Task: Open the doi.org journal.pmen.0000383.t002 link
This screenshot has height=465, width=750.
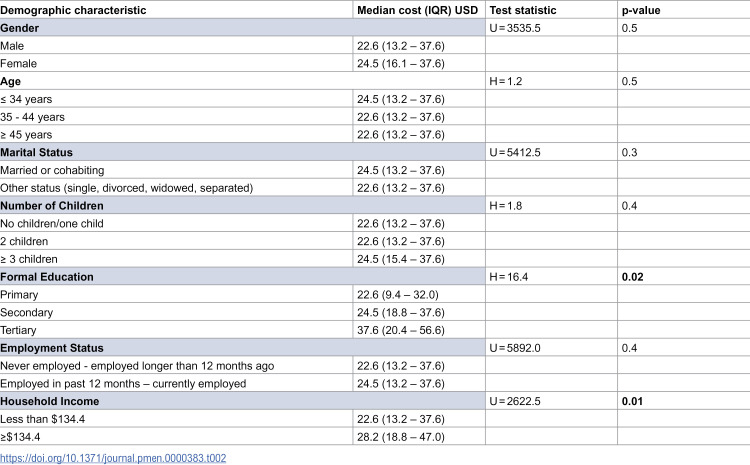Action: tap(113, 458)
